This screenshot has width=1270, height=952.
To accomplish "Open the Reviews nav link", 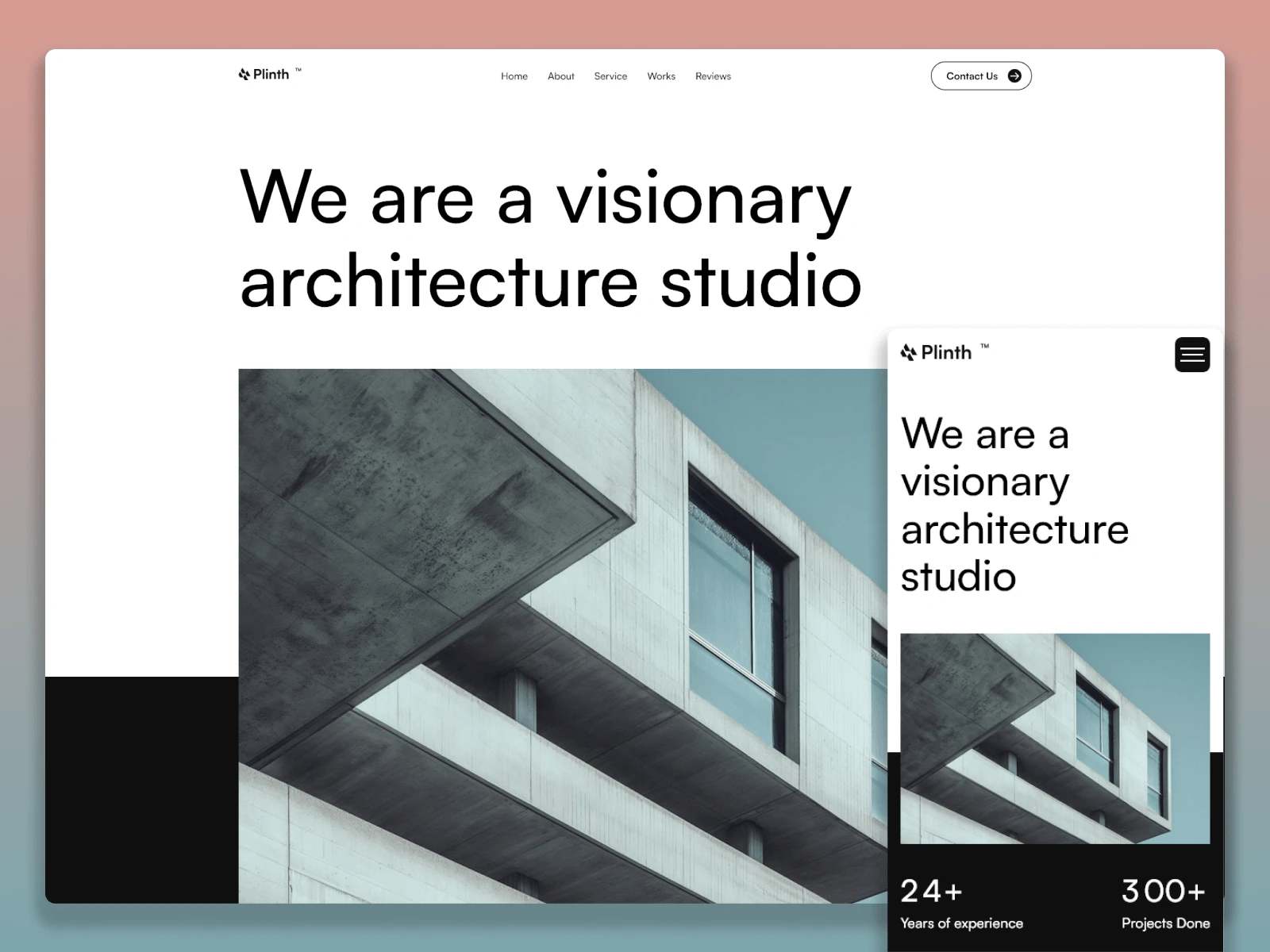I will pyautogui.click(x=713, y=76).
